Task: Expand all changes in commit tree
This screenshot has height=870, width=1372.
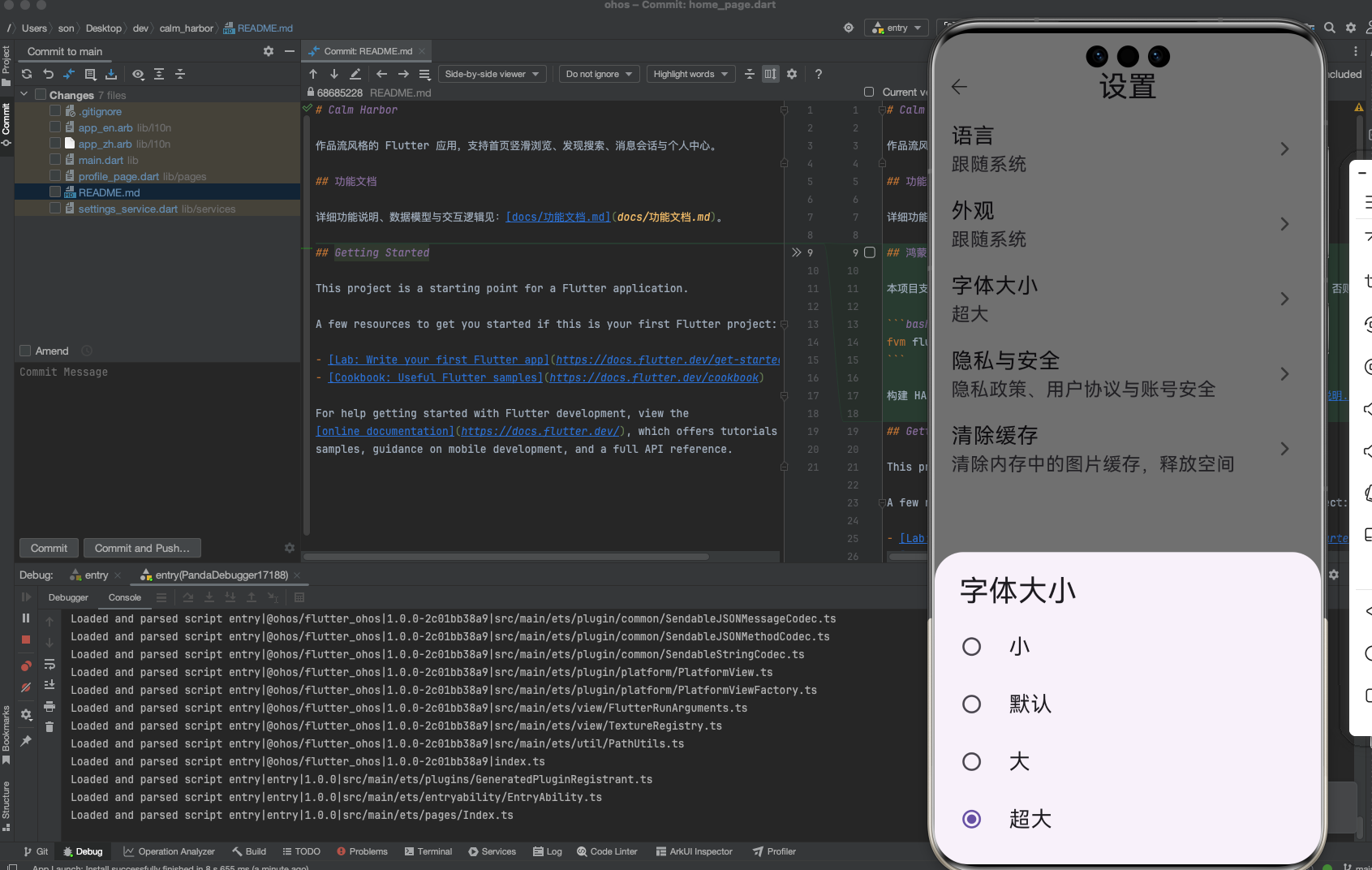Action: pyautogui.click(x=159, y=74)
